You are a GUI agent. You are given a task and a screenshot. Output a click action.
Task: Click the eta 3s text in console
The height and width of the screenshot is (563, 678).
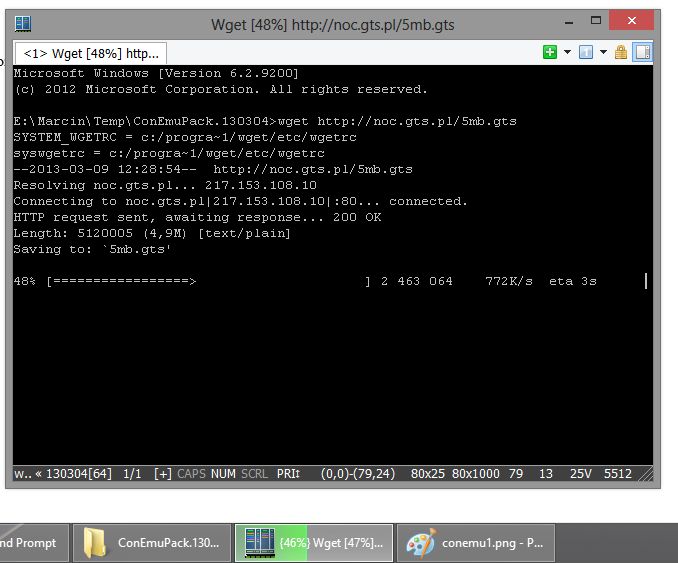click(x=572, y=282)
